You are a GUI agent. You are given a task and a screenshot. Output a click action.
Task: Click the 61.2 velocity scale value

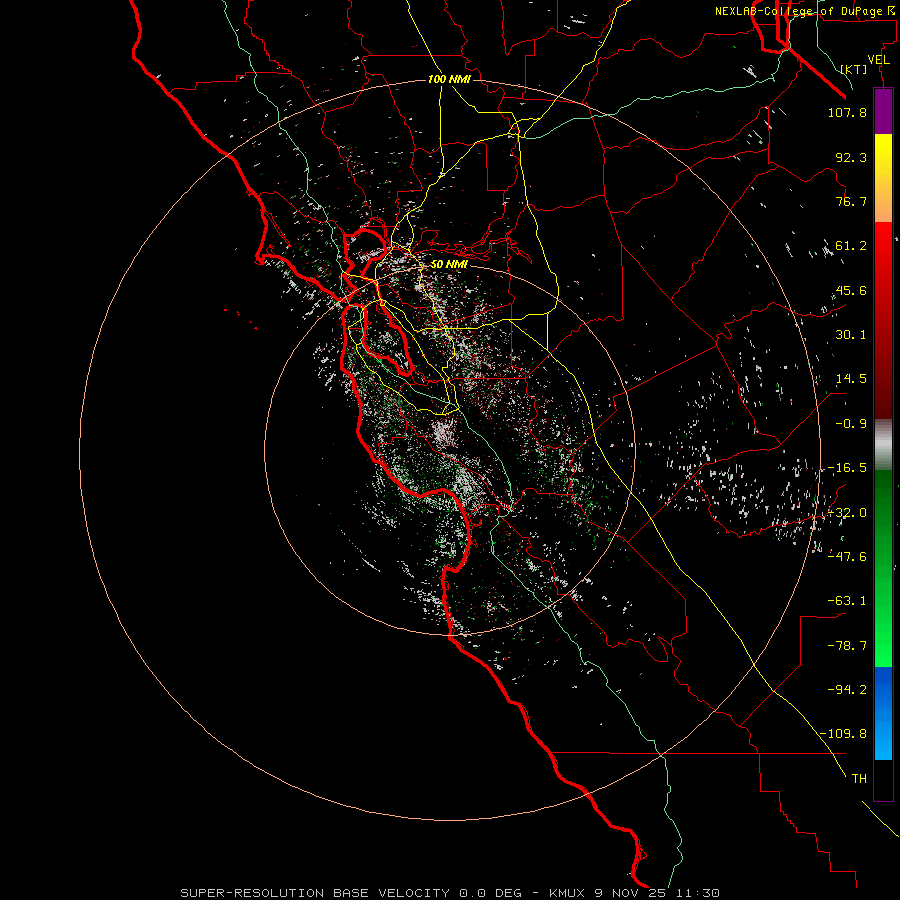pyautogui.click(x=851, y=246)
